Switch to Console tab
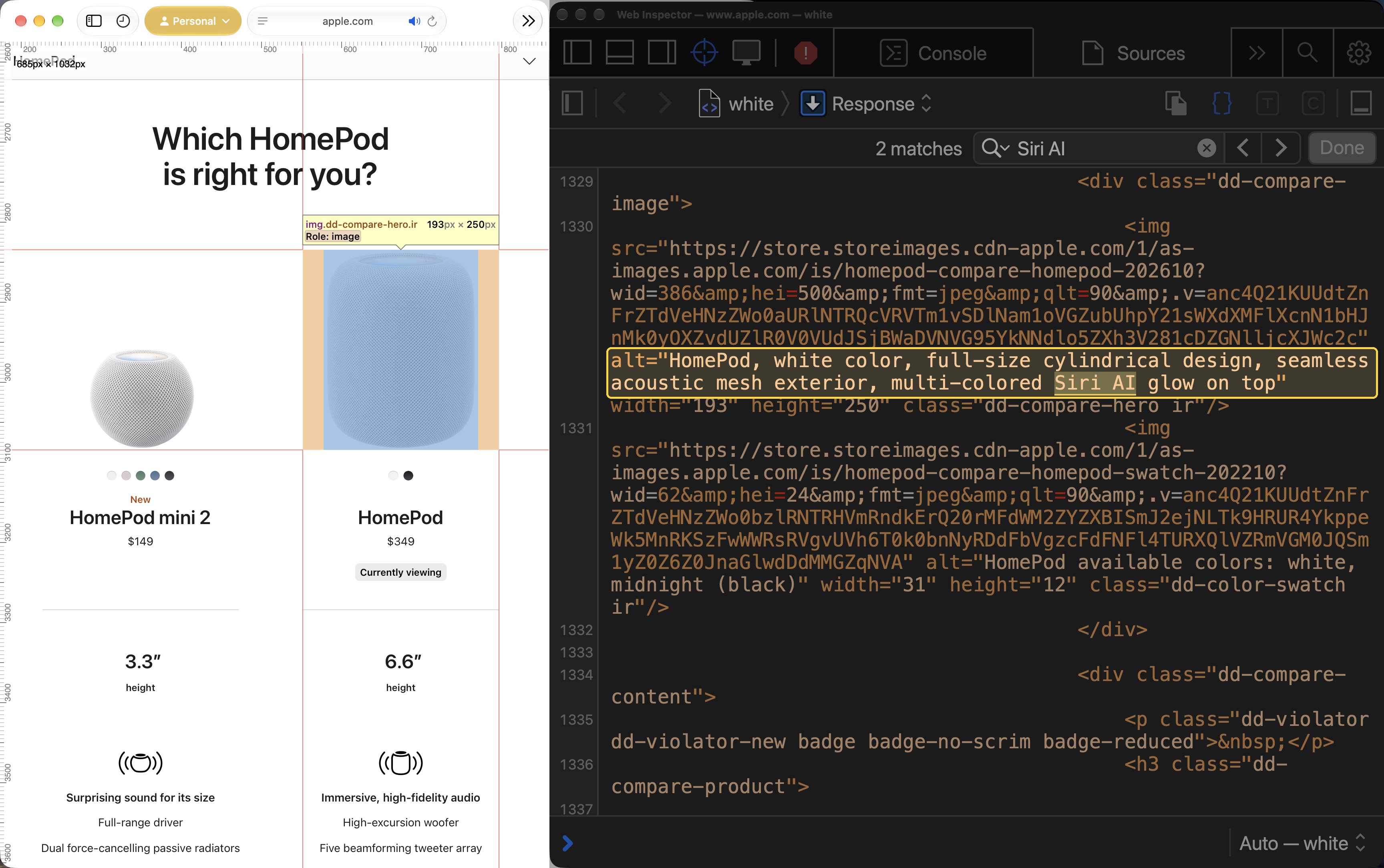Image resolution: width=1384 pixels, height=868 pixels. pos(933,53)
